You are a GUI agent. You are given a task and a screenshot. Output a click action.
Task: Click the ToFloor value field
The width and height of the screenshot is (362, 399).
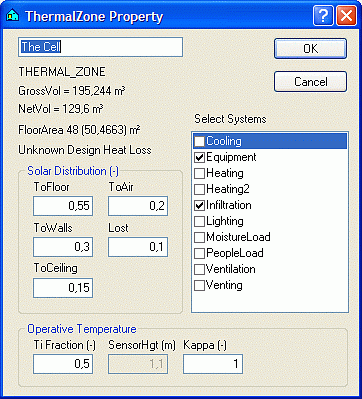tap(63, 206)
